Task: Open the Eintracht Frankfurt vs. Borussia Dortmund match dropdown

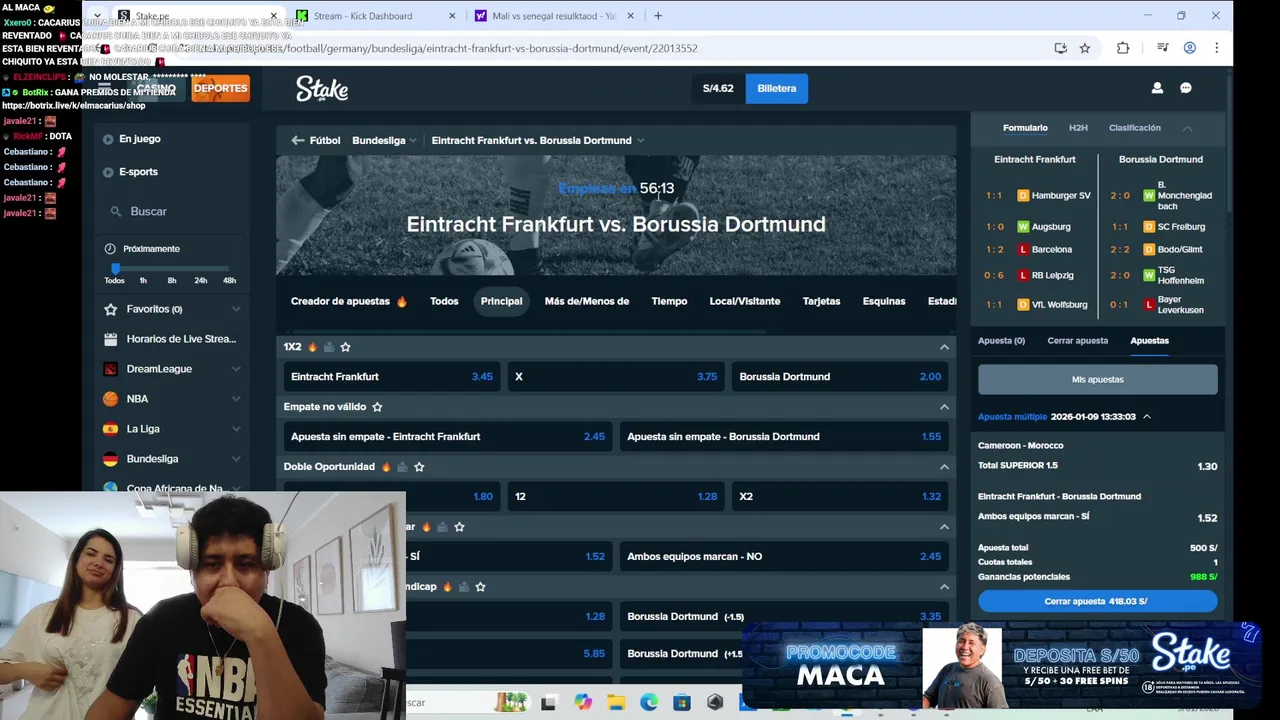Action: click(538, 140)
